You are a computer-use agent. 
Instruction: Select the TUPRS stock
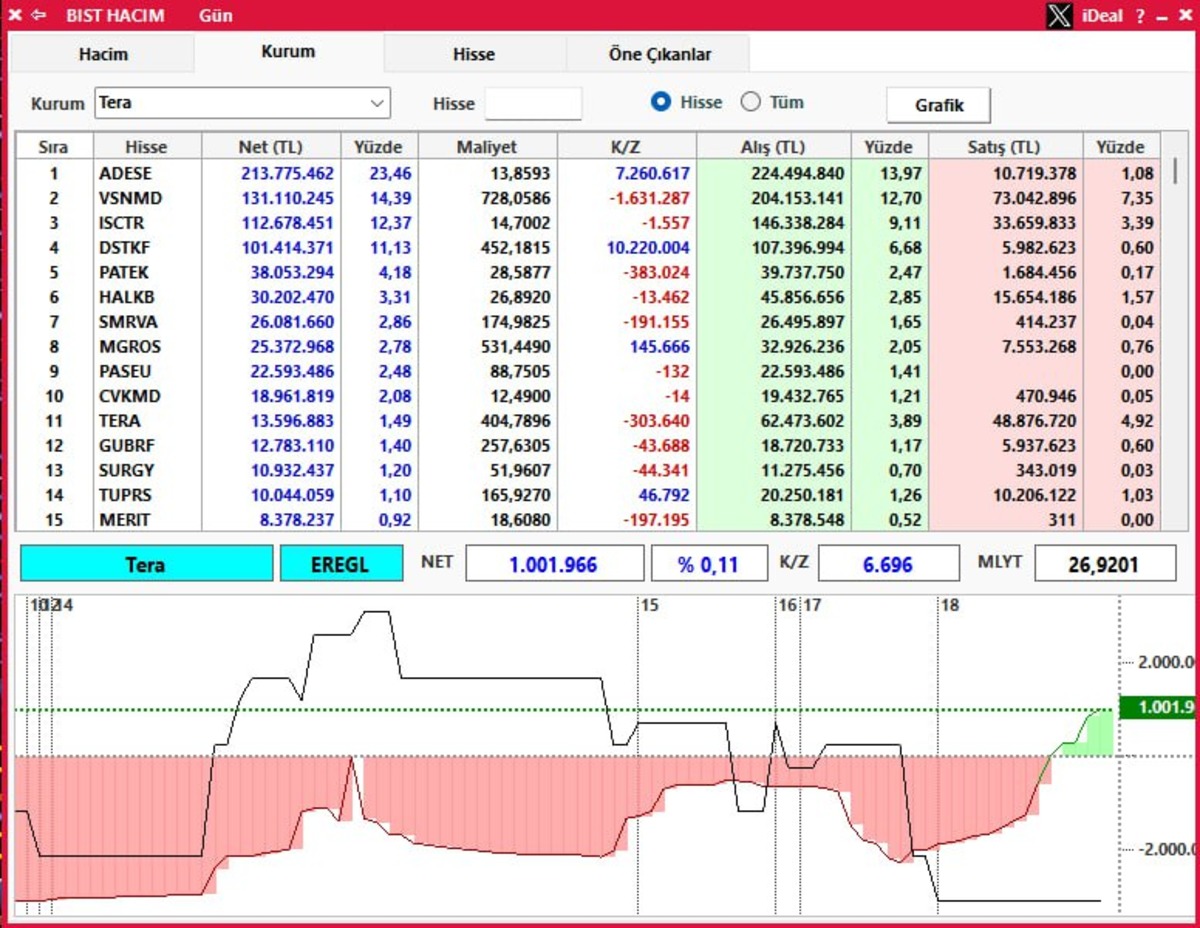pos(125,495)
